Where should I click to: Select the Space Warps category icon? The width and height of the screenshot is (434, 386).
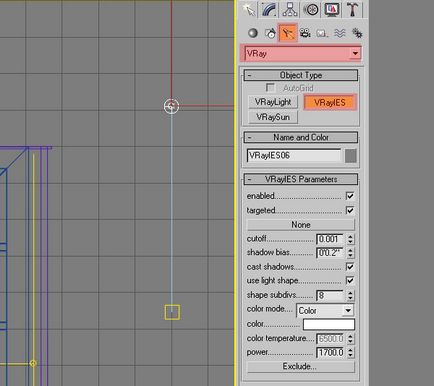340,33
